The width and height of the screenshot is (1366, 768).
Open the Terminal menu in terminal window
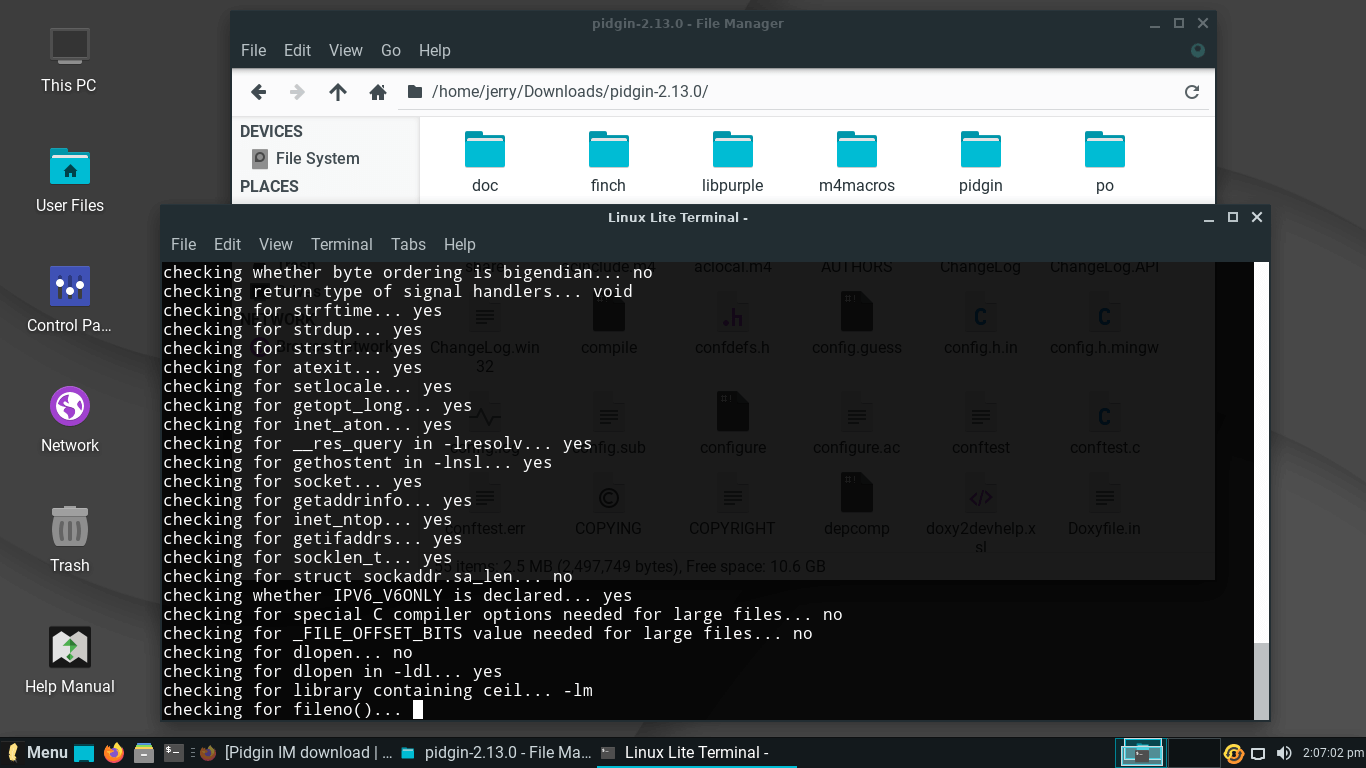[x=341, y=244]
